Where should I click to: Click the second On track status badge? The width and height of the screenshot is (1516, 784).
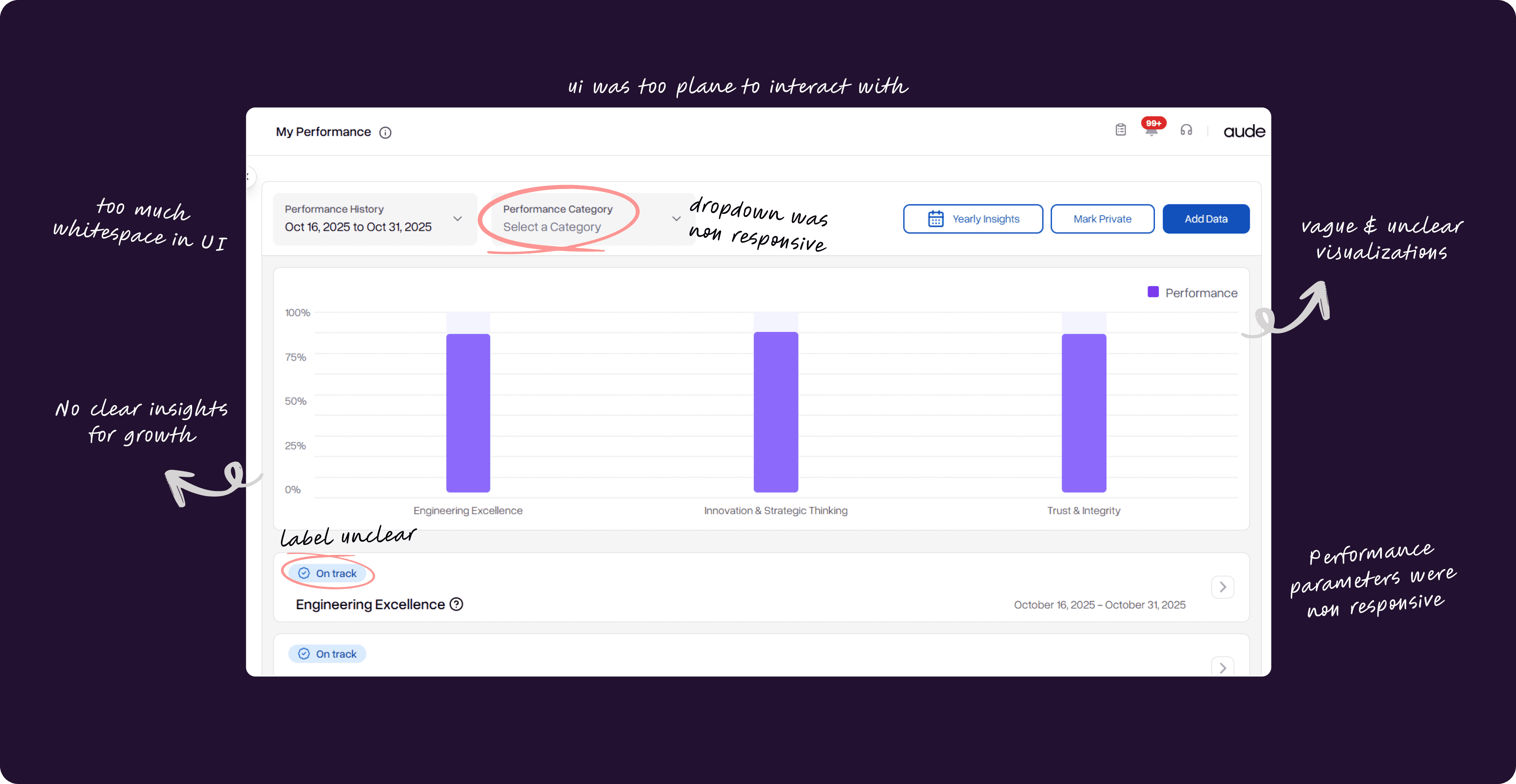pyautogui.click(x=327, y=654)
